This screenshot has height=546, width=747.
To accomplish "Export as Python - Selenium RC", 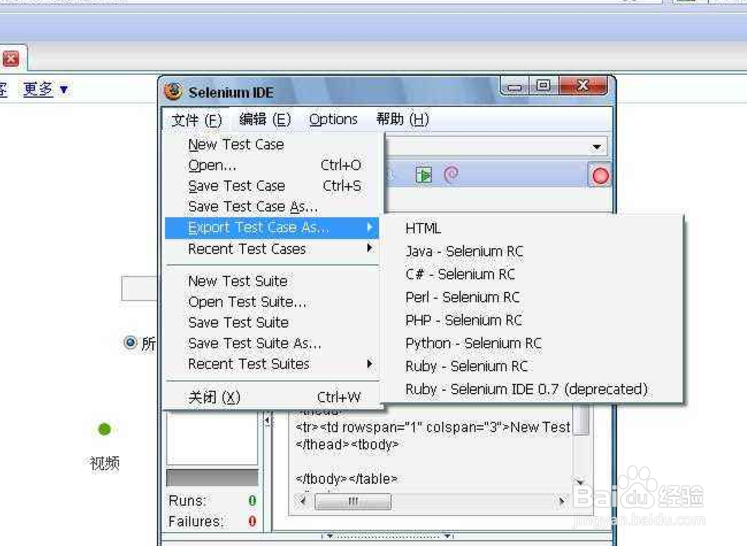I will [534, 343].
